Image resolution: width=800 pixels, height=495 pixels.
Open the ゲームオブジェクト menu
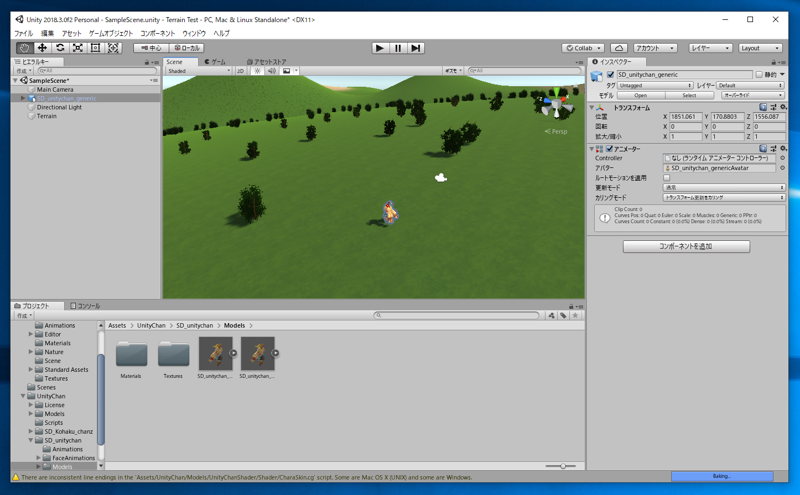coord(111,33)
